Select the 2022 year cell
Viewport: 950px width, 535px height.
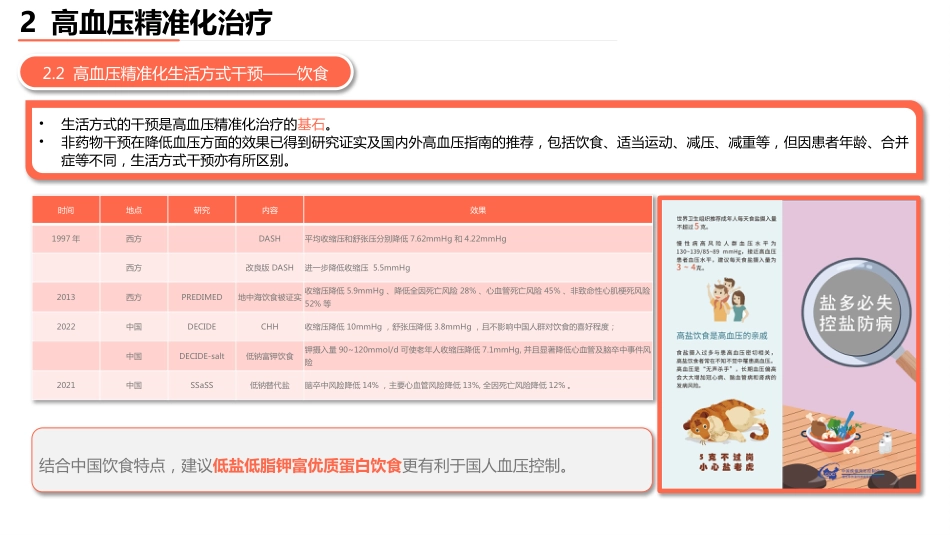pos(66,327)
